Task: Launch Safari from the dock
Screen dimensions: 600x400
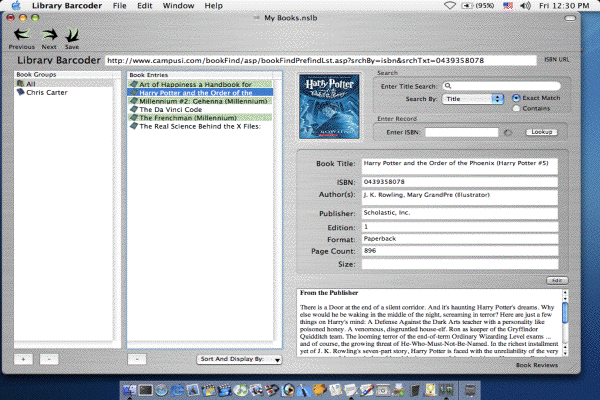Action: pyautogui.click(x=161, y=390)
